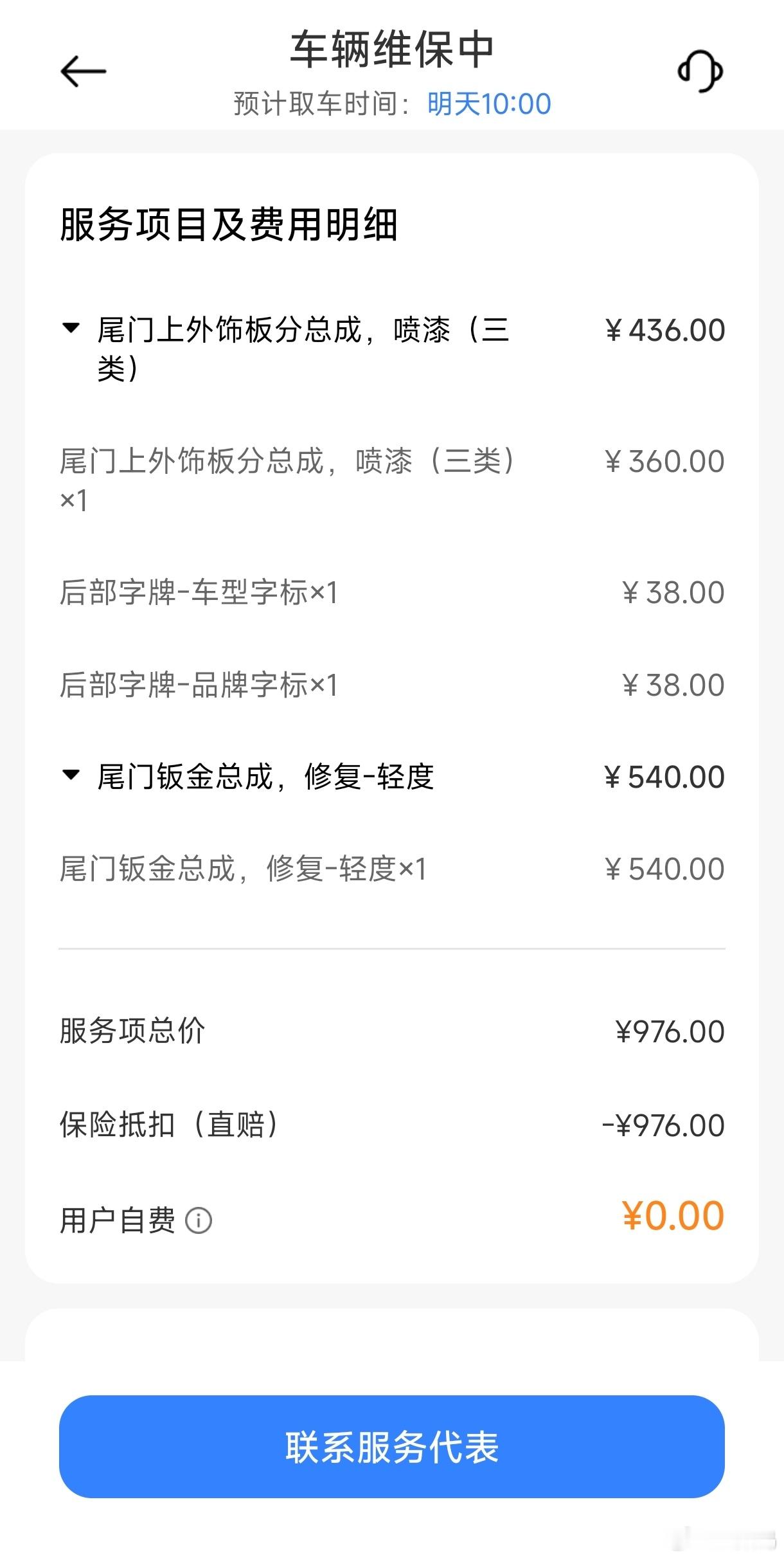Collapse 尾门钣金总成 修复-轻度 group triangle

coord(70,775)
